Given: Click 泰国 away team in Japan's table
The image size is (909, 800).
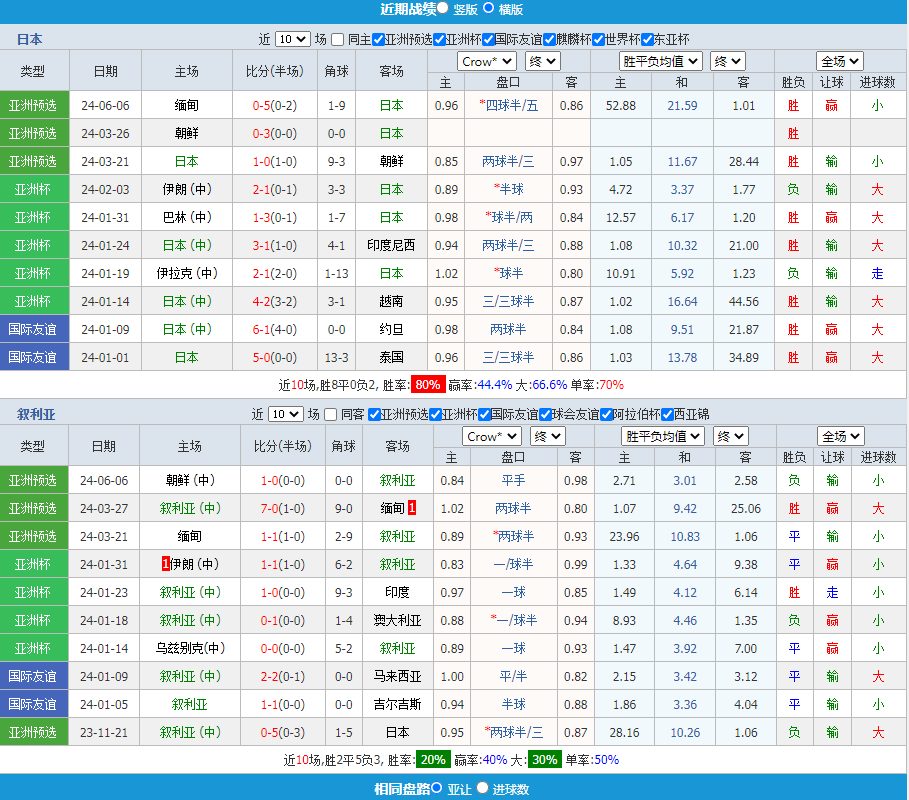Looking at the screenshot, I should coord(391,357).
